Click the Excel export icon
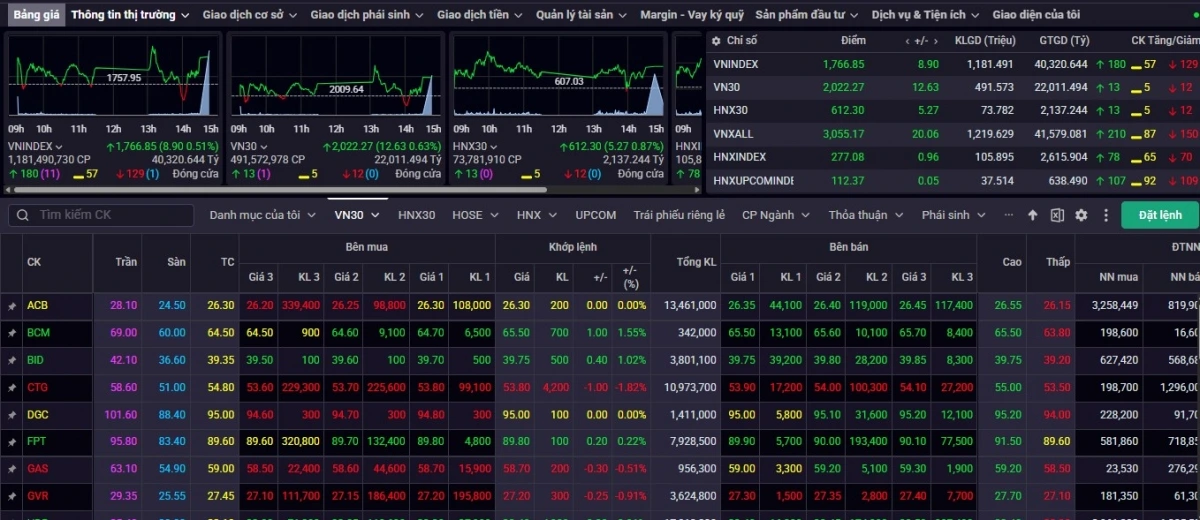This screenshot has width=1200, height=520. [x=1058, y=215]
